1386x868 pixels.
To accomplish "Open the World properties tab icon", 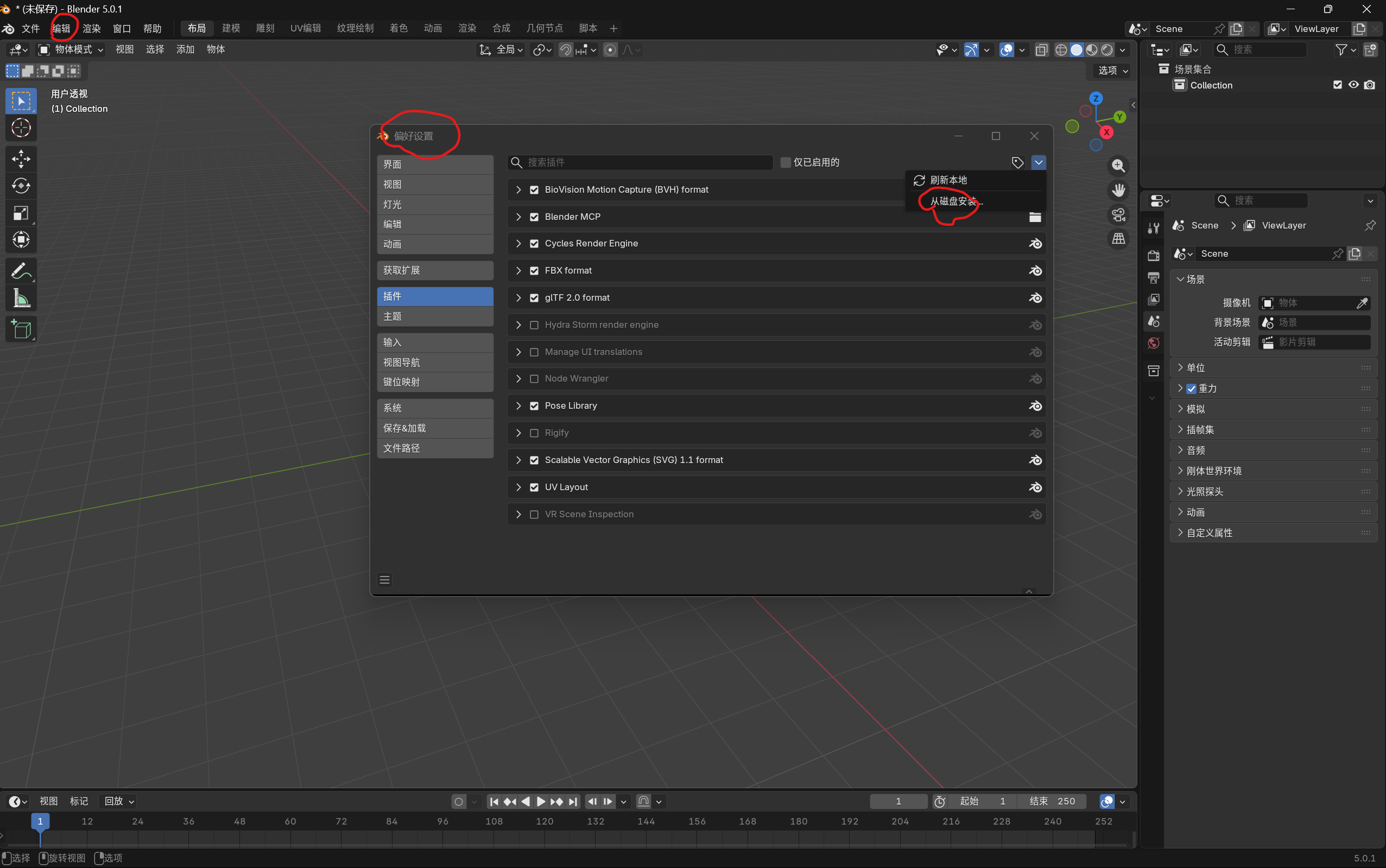I will pyautogui.click(x=1154, y=343).
